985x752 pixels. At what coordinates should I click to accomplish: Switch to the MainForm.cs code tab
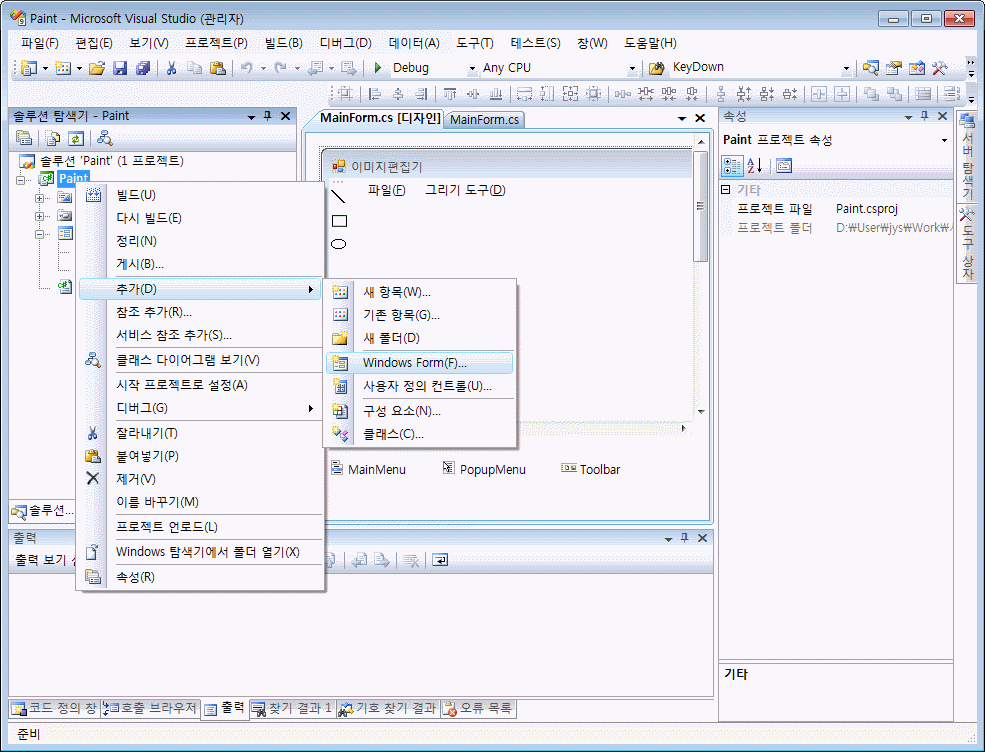484,119
